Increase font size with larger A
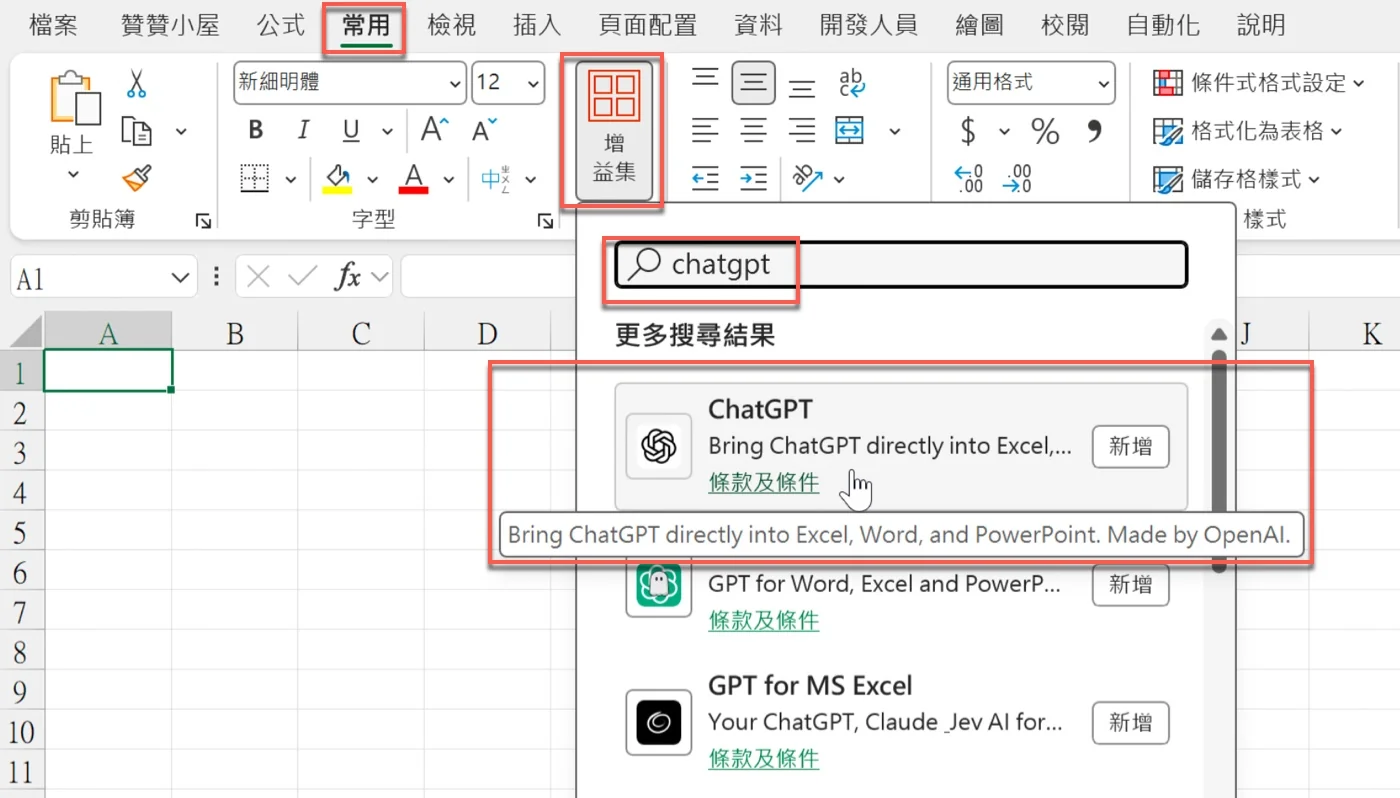This screenshot has height=798, width=1400. [x=435, y=130]
